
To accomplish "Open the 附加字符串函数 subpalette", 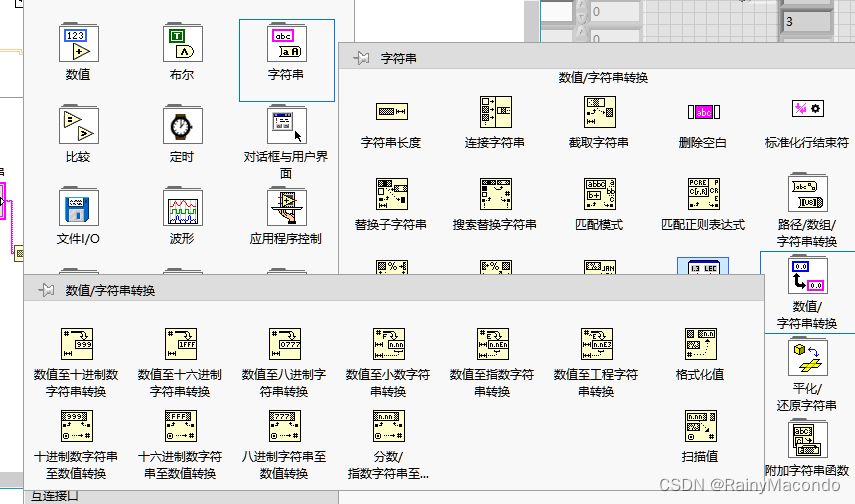I will pyautogui.click(x=808, y=439).
